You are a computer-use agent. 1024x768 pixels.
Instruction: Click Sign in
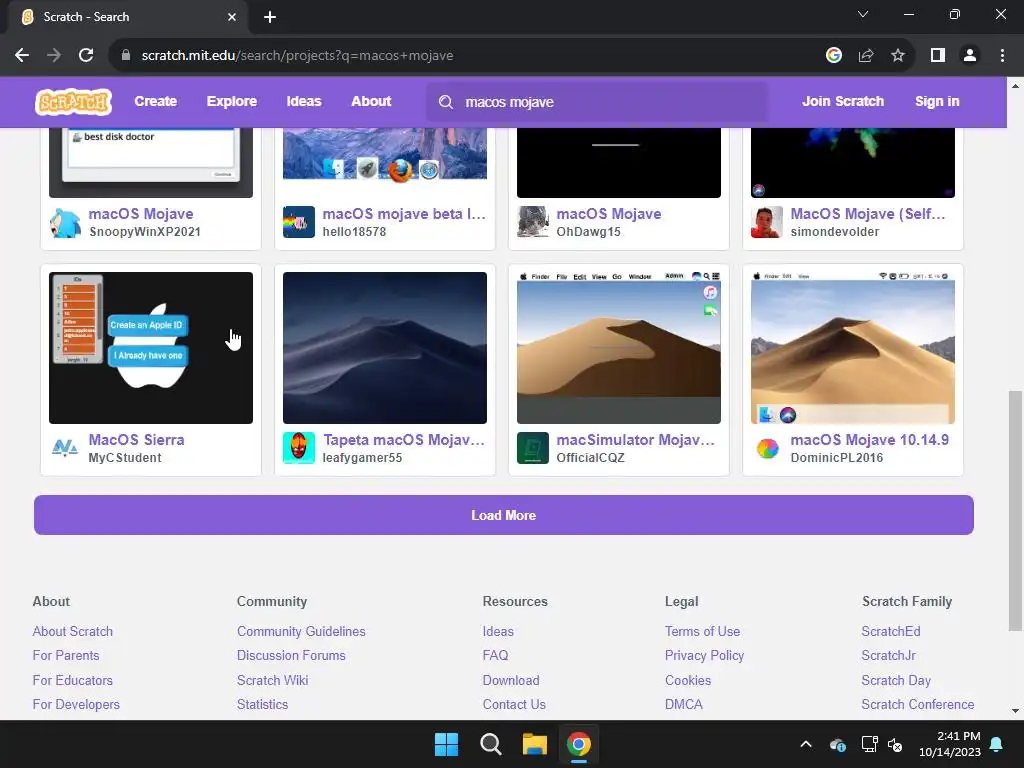(937, 101)
